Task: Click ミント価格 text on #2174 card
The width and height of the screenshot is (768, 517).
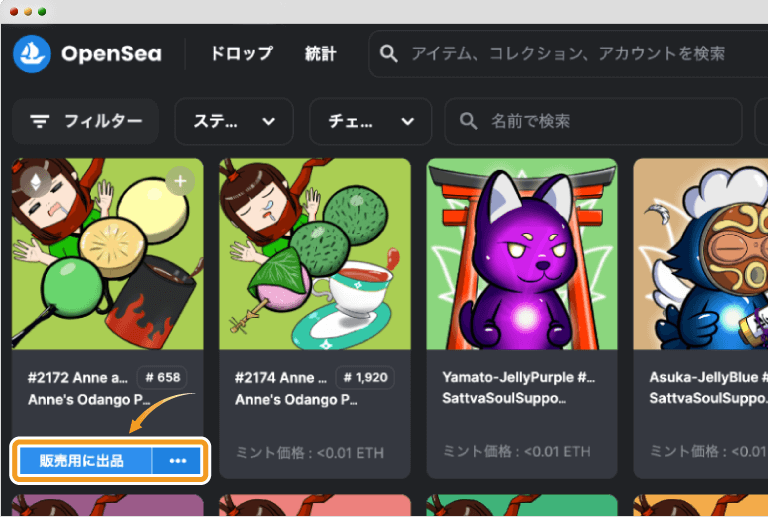Action: pos(310,453)
